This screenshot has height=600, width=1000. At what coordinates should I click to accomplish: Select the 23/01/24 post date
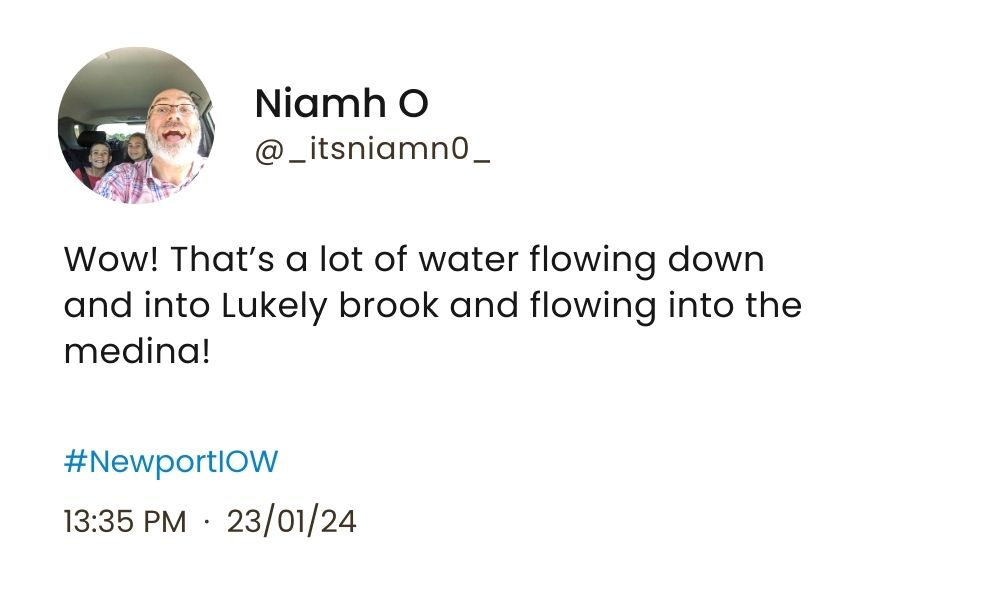click(x=291, y=522)
